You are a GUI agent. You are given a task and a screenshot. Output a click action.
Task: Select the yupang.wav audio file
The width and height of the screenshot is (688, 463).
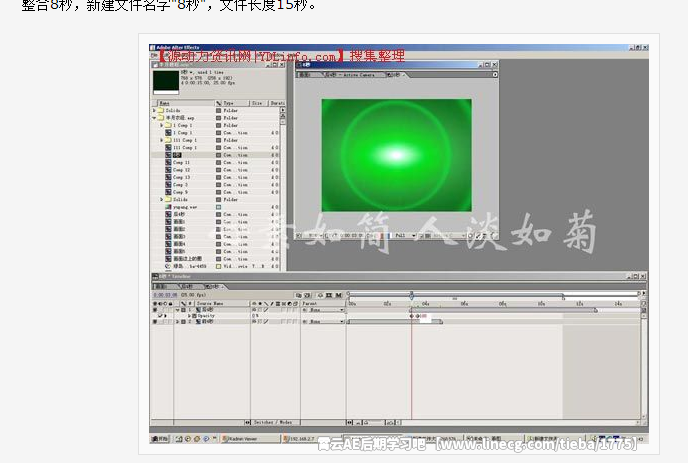pos(185,207)
